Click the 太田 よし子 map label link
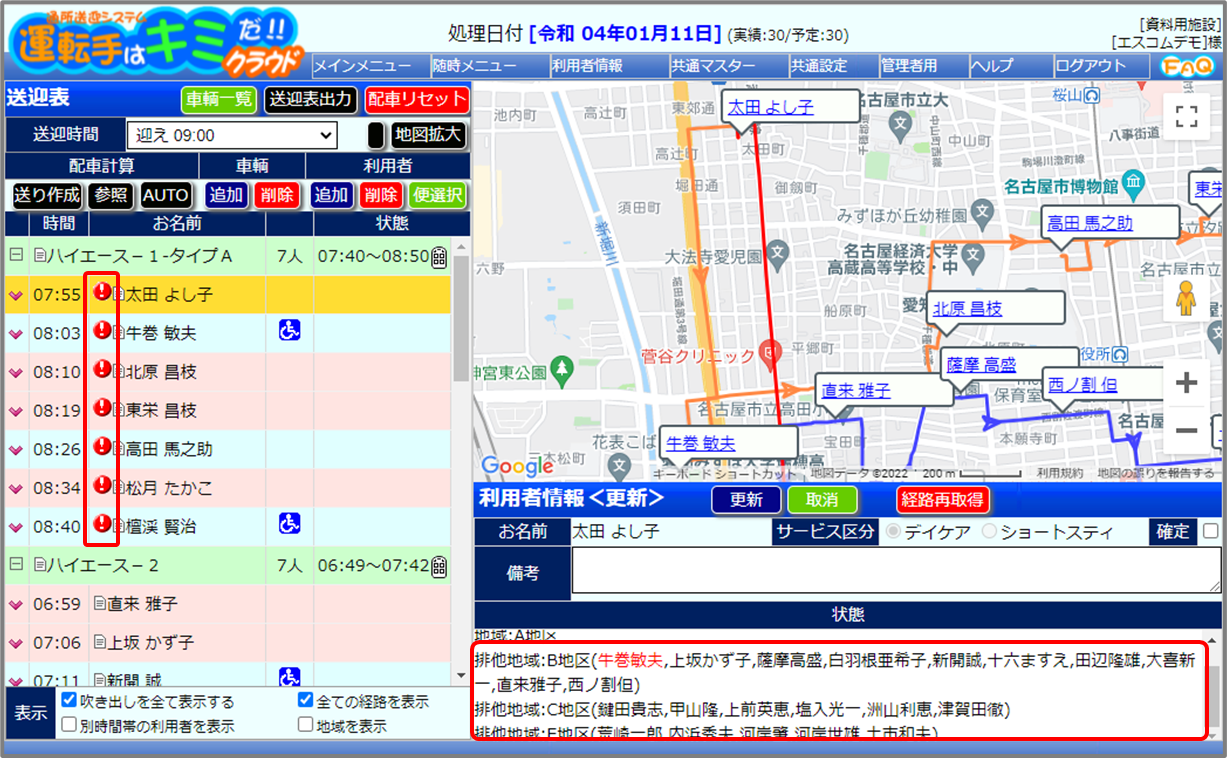The image size is (1227, 758). coord(770,106)
